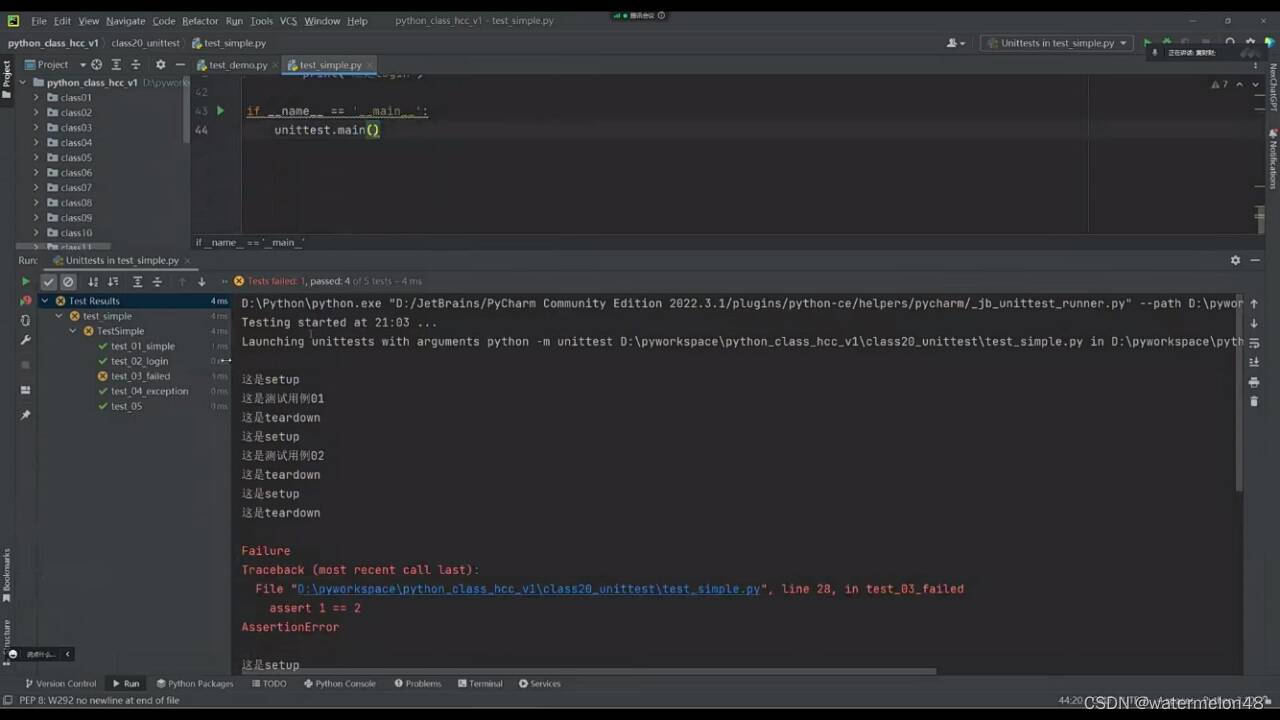
Task: Open the Services tool window
Action: coord(540,684)
